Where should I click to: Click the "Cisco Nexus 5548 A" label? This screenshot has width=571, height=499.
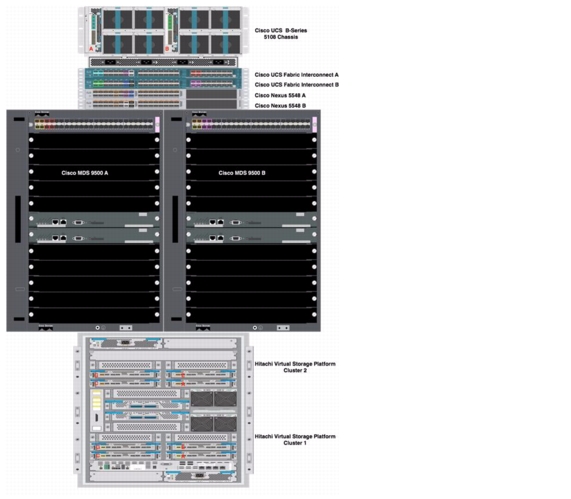(280, 95)
